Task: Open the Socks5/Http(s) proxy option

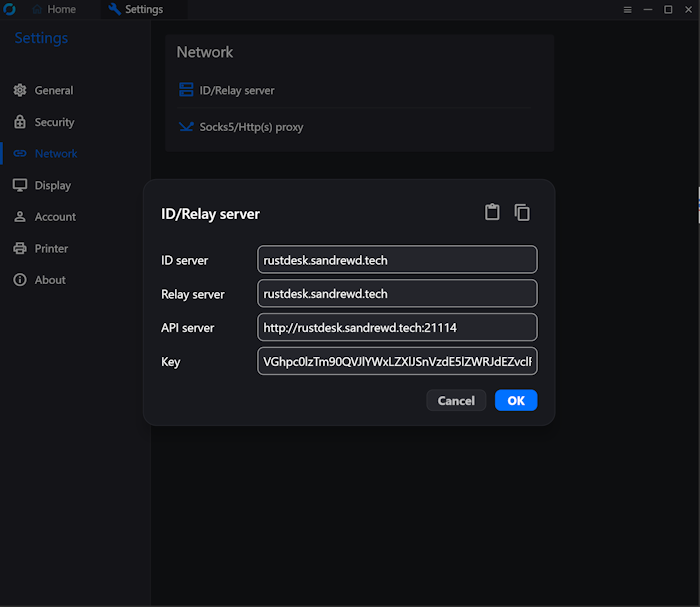Action: pos(250,127)
